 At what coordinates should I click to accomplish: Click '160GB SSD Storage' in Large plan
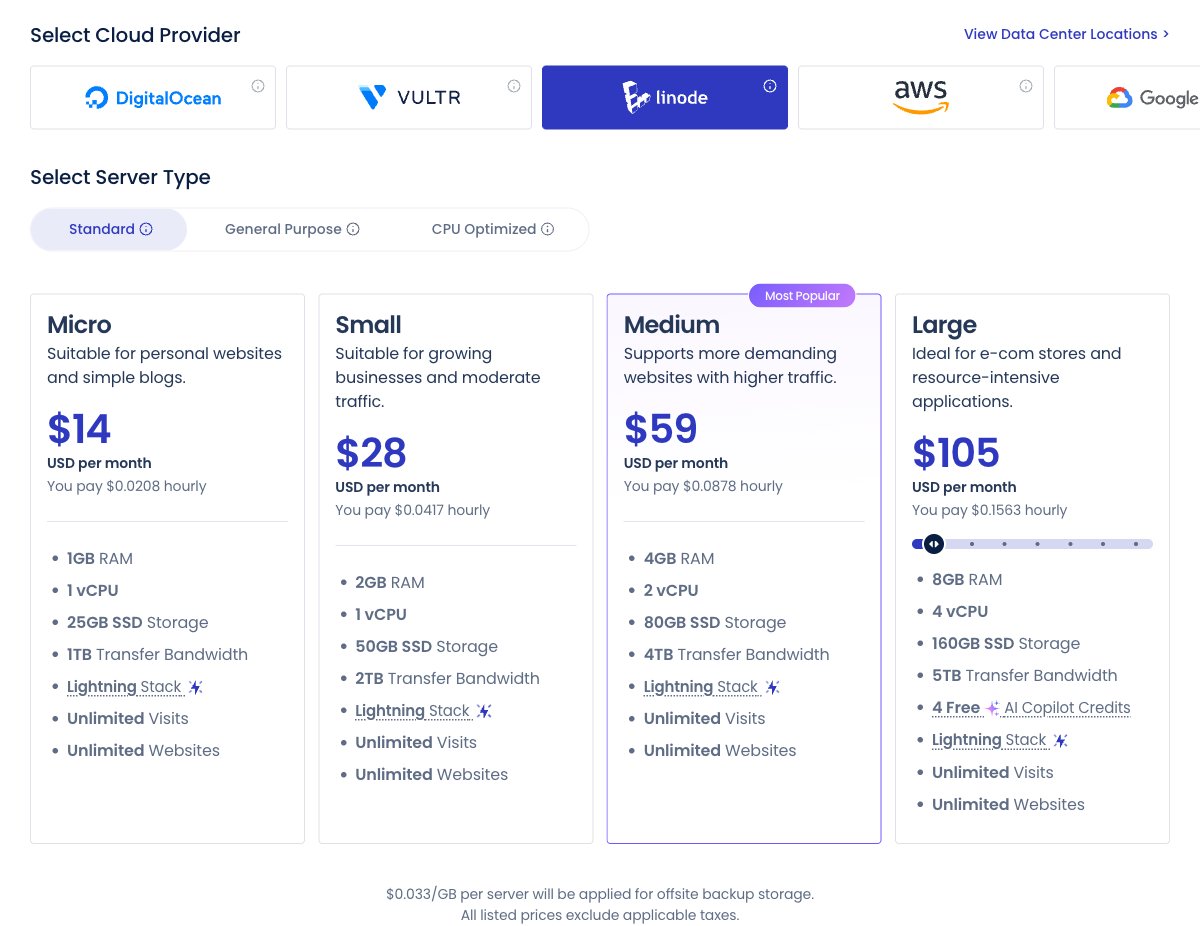[x=1006, y=643]
